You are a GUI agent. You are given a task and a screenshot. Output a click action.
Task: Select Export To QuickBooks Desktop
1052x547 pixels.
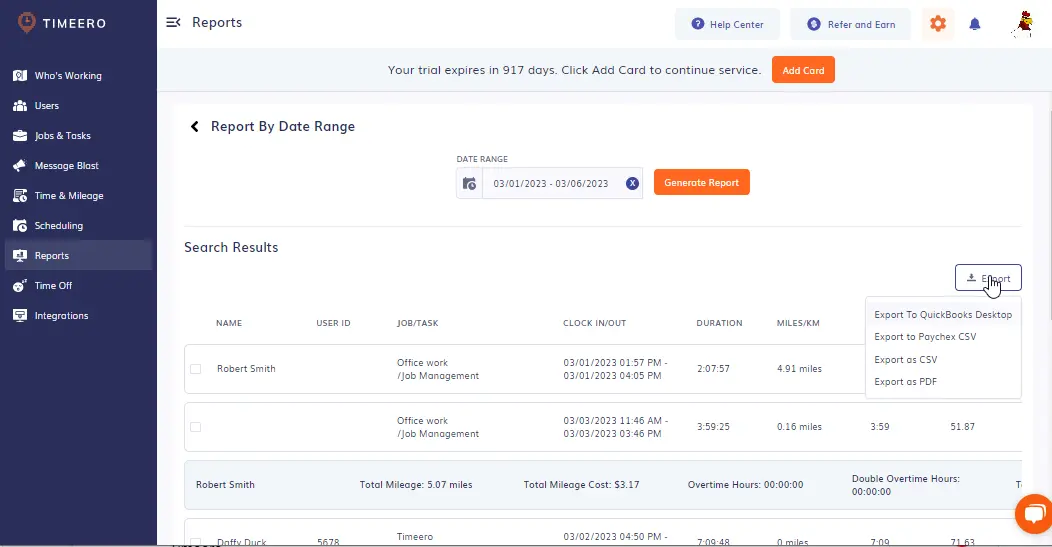[x=943, y=315]
